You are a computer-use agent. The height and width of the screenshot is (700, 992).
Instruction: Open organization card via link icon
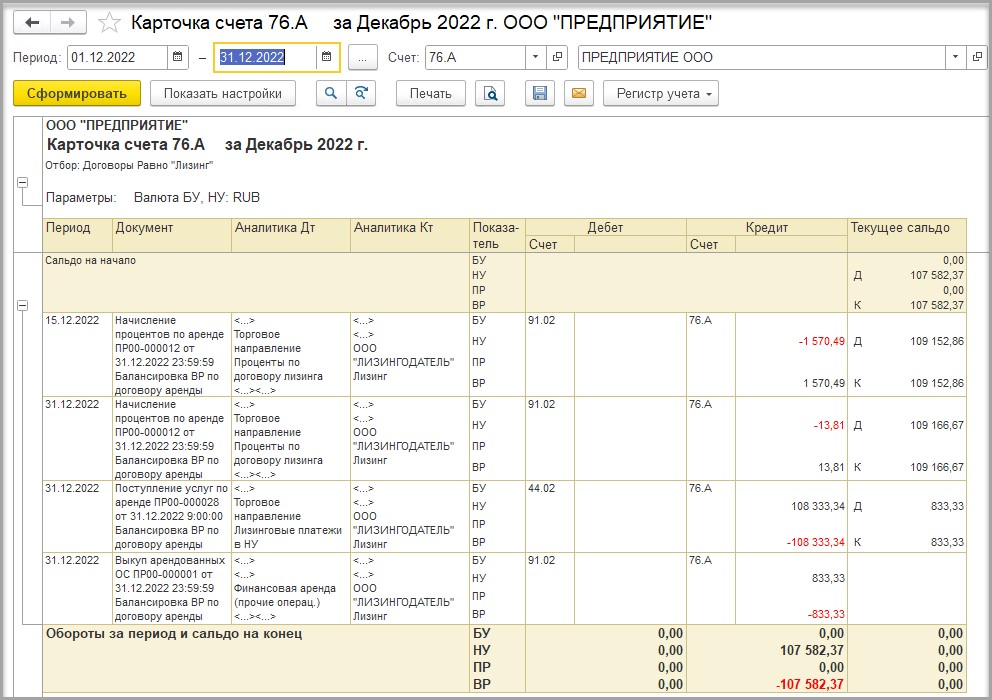point(977,57)
